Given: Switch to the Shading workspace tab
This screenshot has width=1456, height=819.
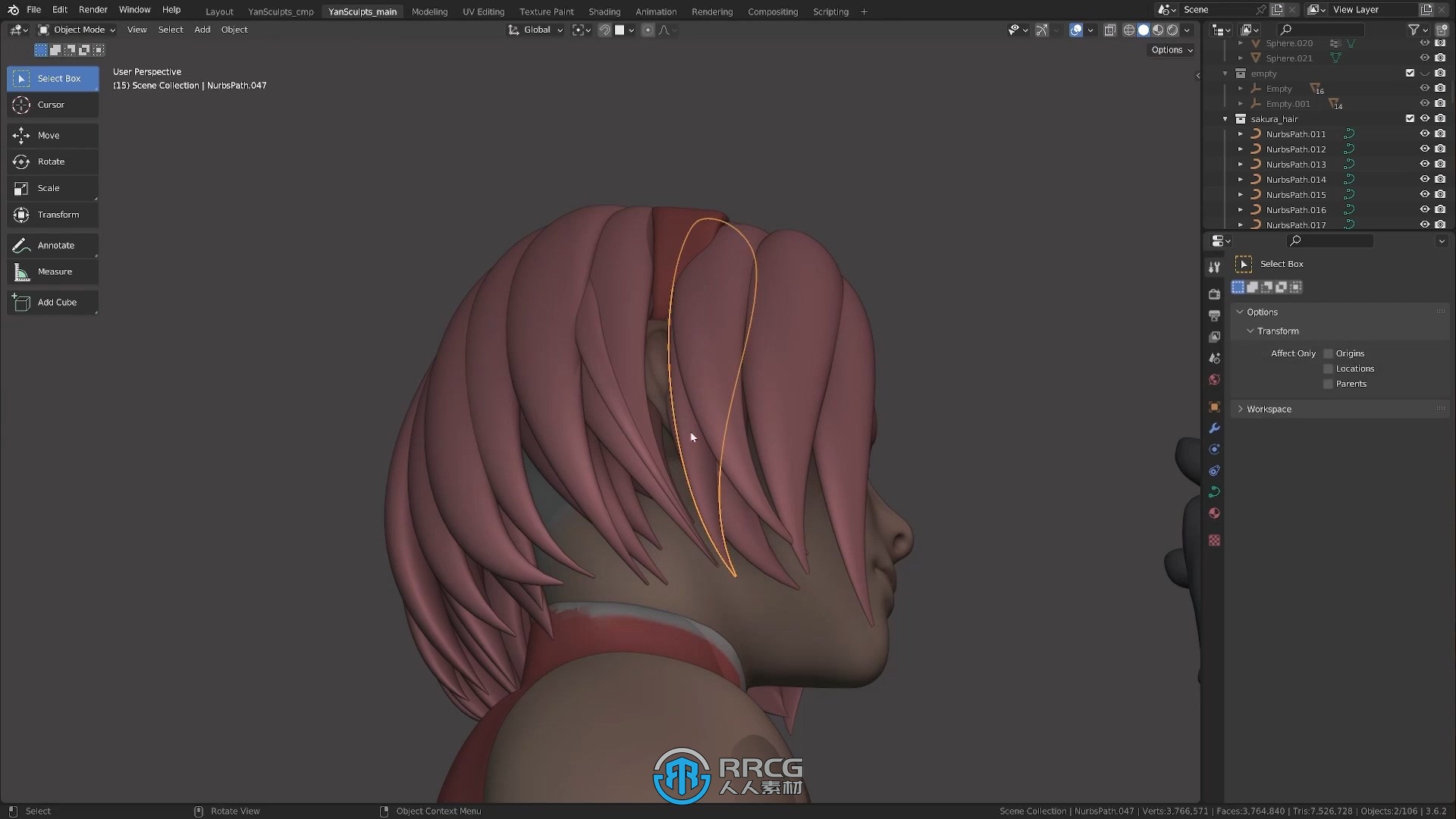Looking at the screenshot, I should point(604,11).
